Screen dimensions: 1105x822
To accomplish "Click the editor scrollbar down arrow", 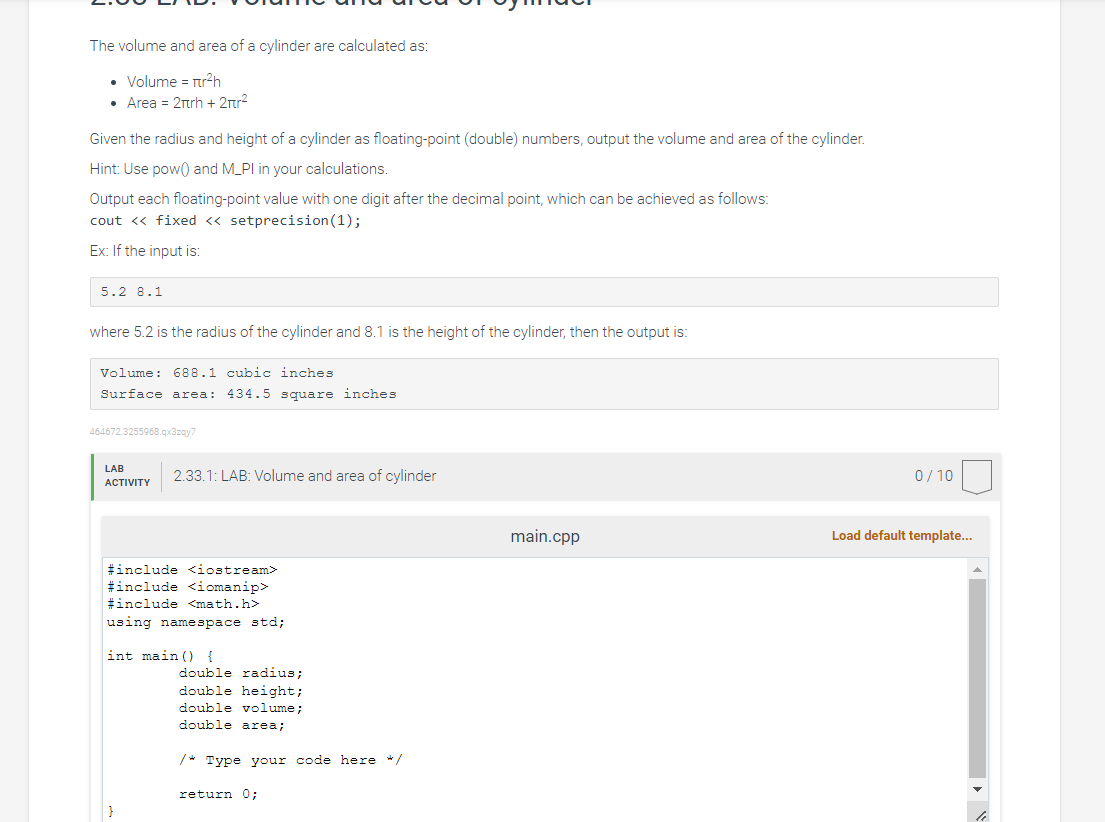I will [x=977, y=789].
